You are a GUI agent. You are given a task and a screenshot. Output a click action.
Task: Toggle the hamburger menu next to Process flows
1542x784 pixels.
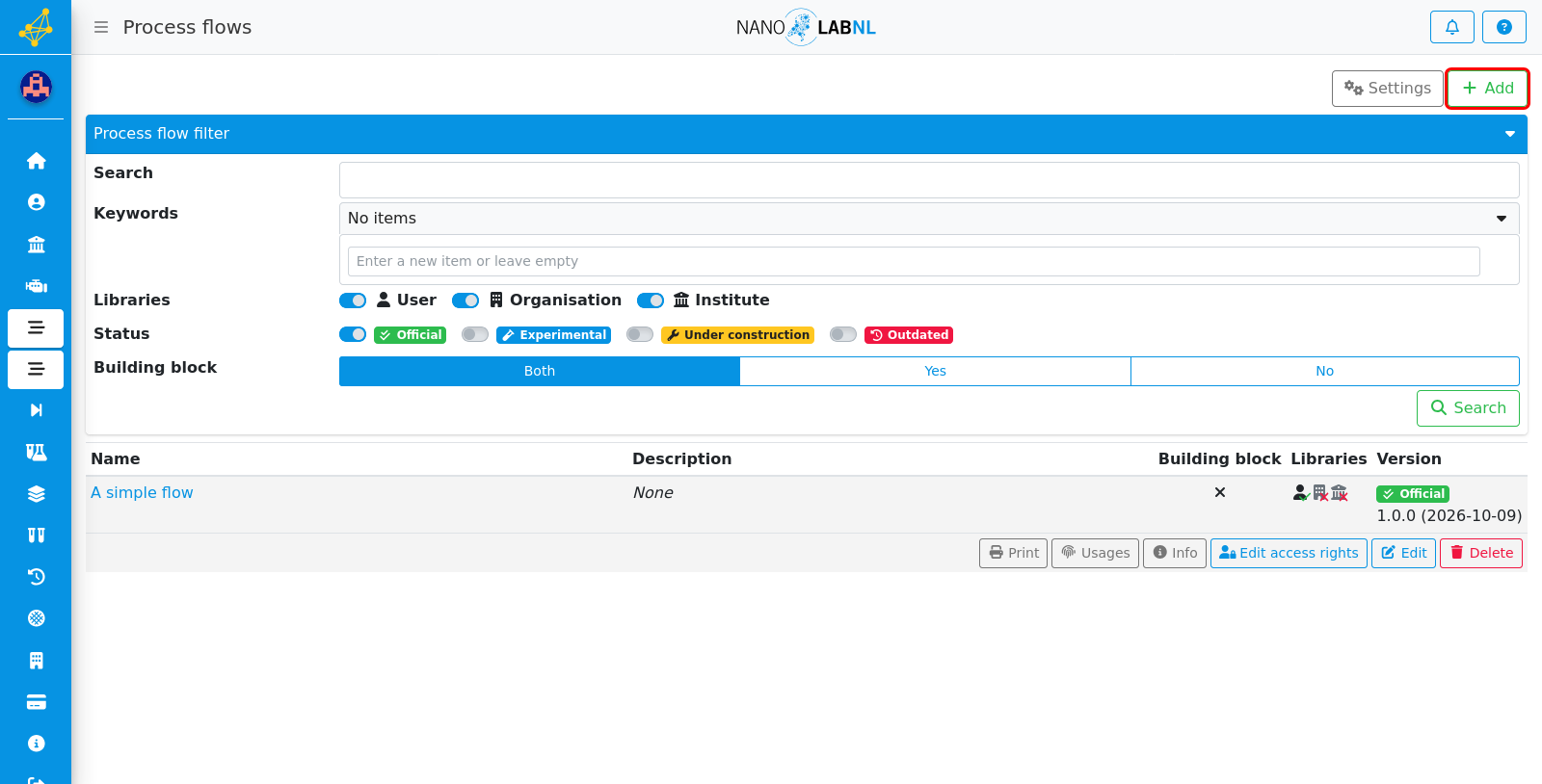[101, 27]
